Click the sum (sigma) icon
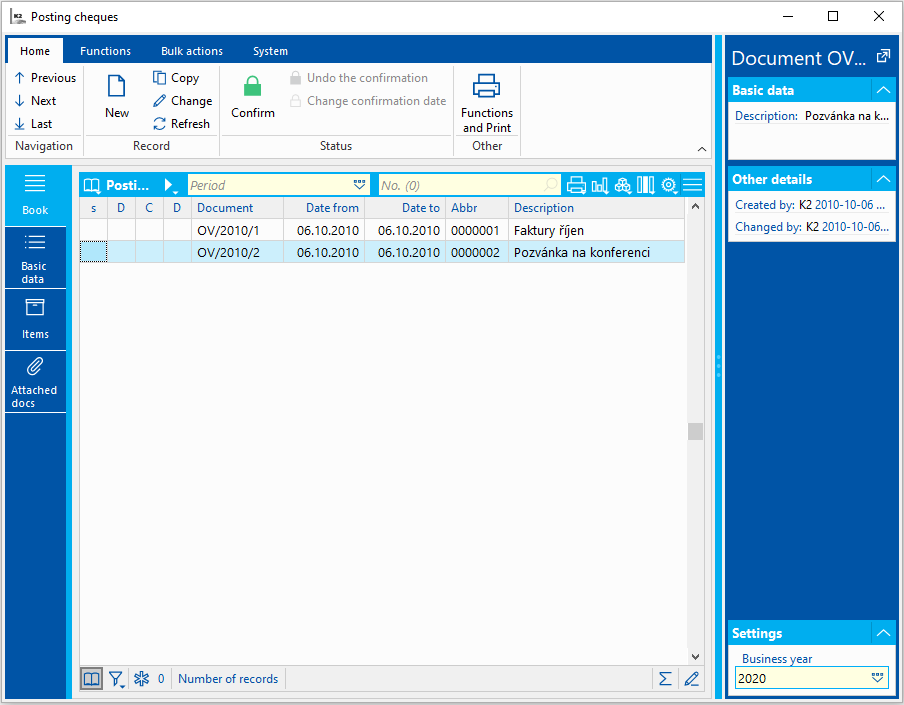This screenshot has width=904, height=705. (665, 679)
